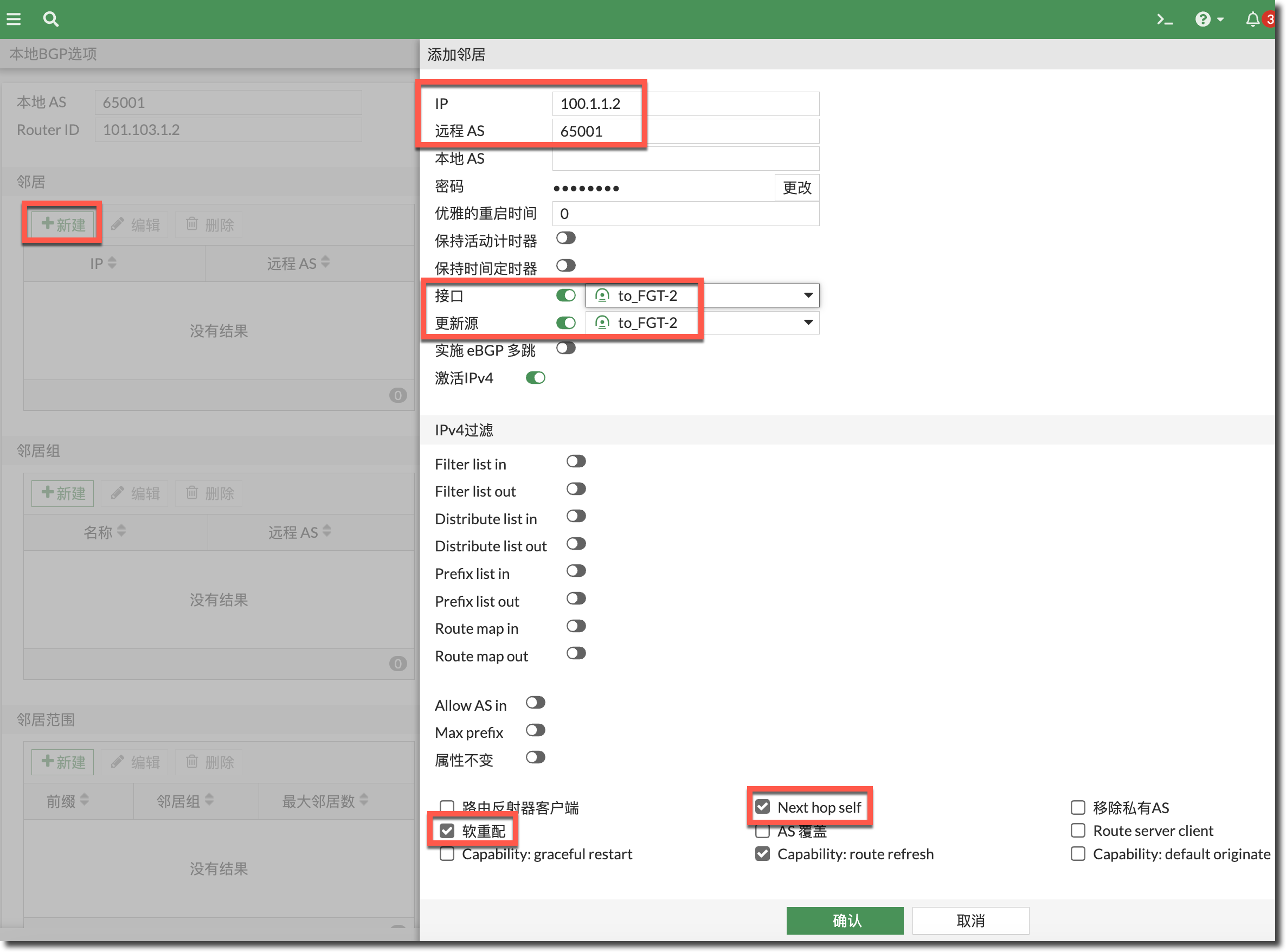
Task: Enable the 实施 eBGP 多跳 toggle
Action: click(566, 349)
